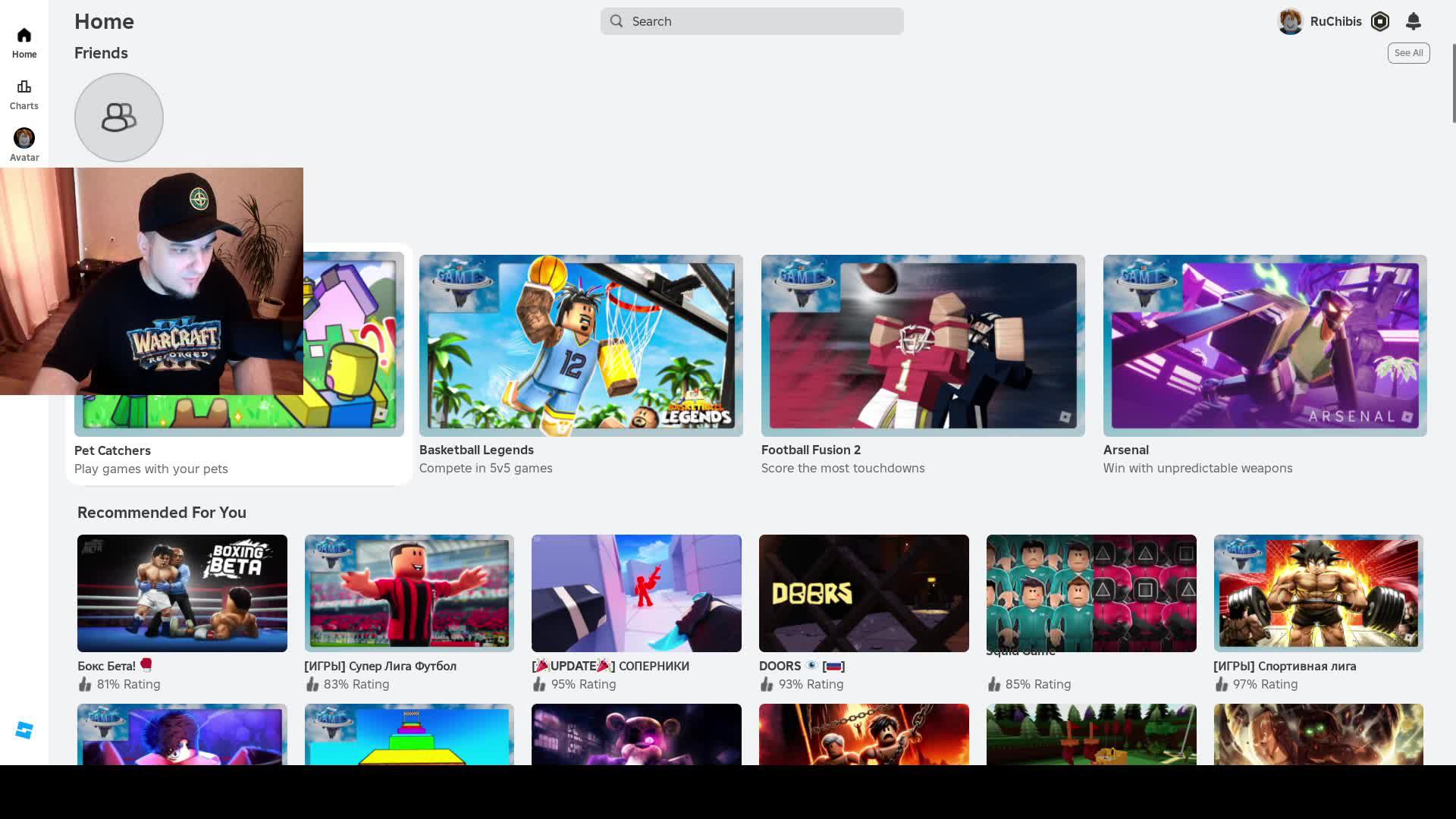
Task: Click the search magnifier icon
Action: point(617,21)
